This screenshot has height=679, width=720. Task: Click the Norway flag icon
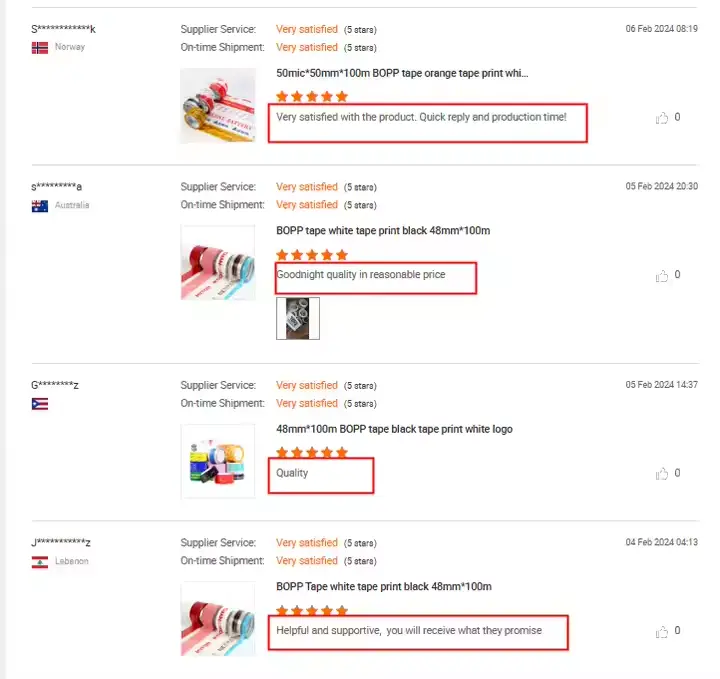(40, 48)
